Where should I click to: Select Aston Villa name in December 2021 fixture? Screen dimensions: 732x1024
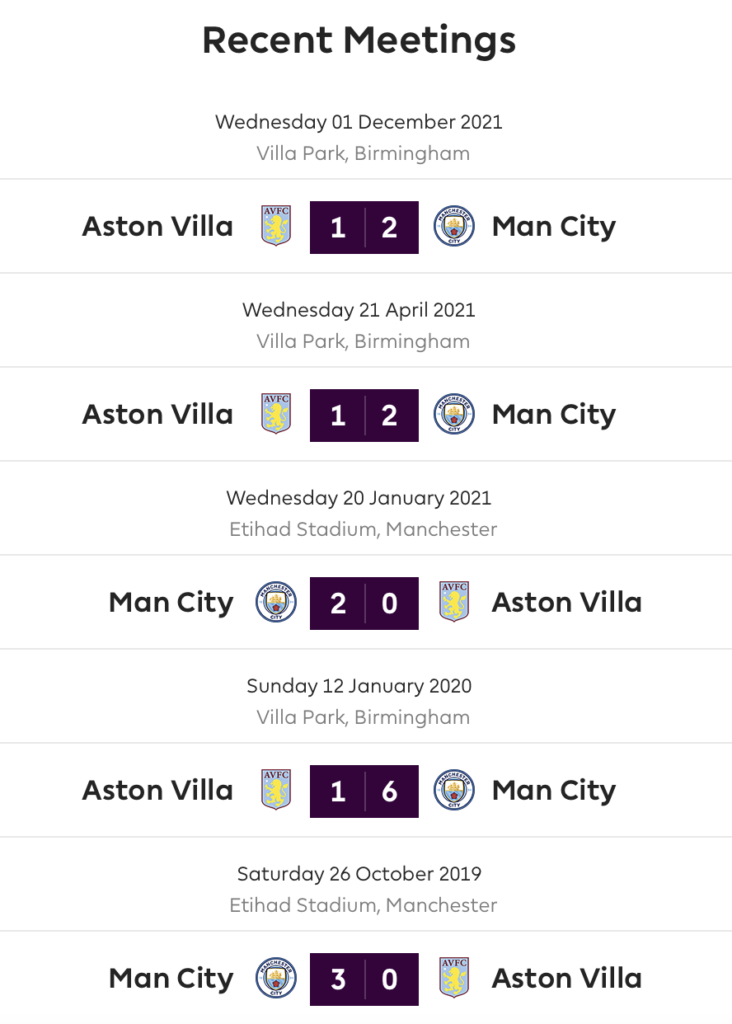tap(157, 227)
